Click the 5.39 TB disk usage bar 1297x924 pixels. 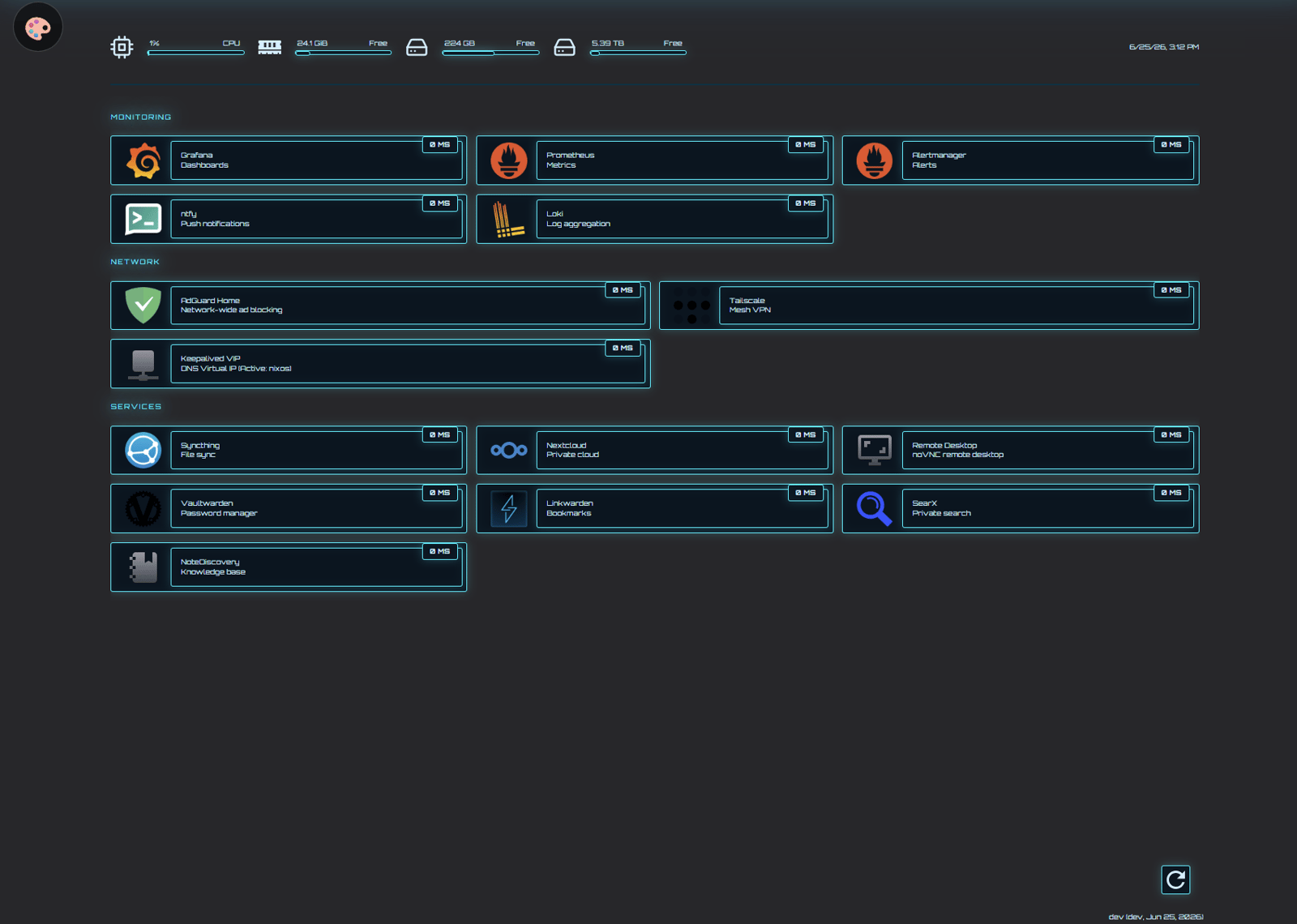point(638,53)
